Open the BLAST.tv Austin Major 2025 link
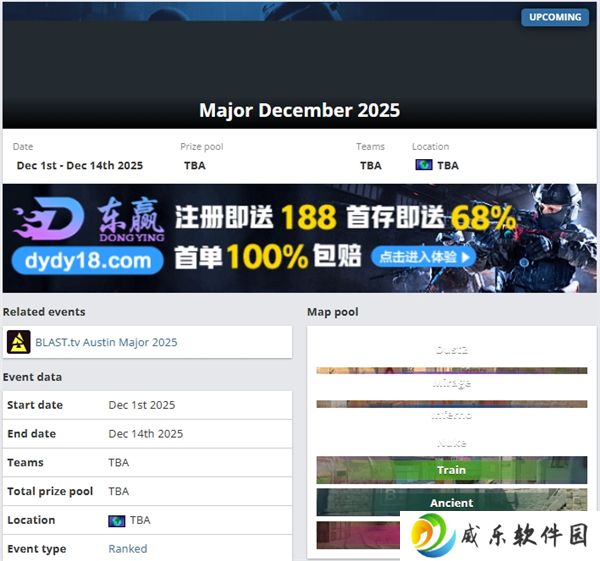 106,342
